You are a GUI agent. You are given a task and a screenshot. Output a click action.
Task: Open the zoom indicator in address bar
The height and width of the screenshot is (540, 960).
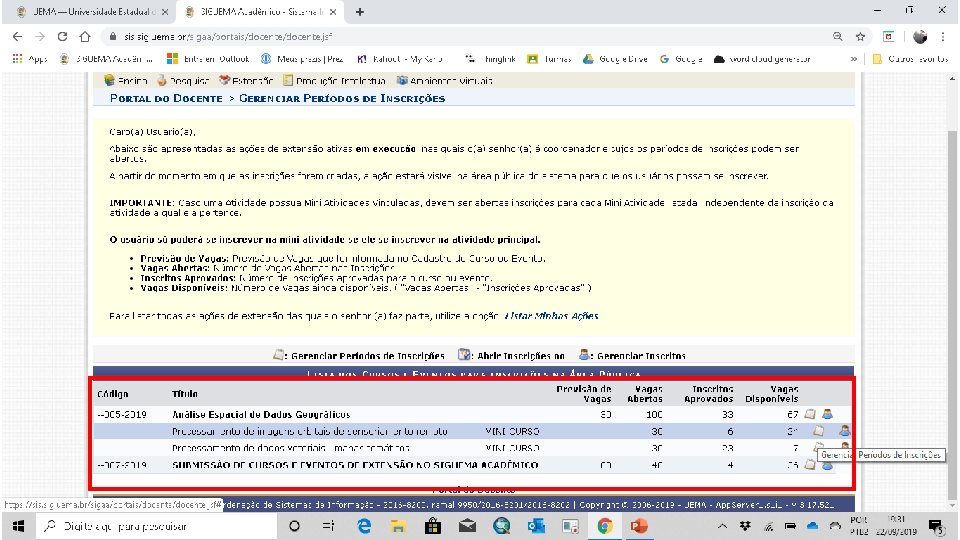(x=838, y=37)
